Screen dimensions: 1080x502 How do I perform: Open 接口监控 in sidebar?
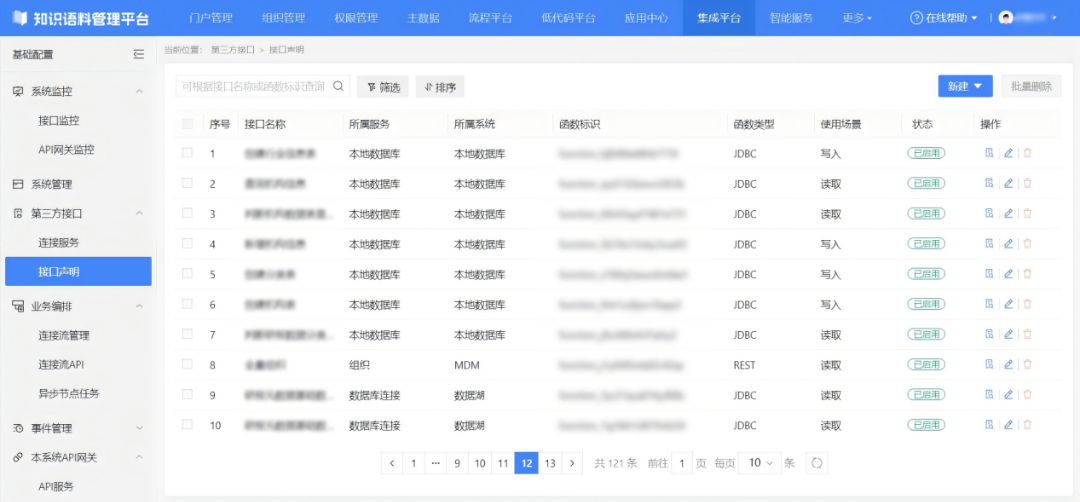[59, 121]
